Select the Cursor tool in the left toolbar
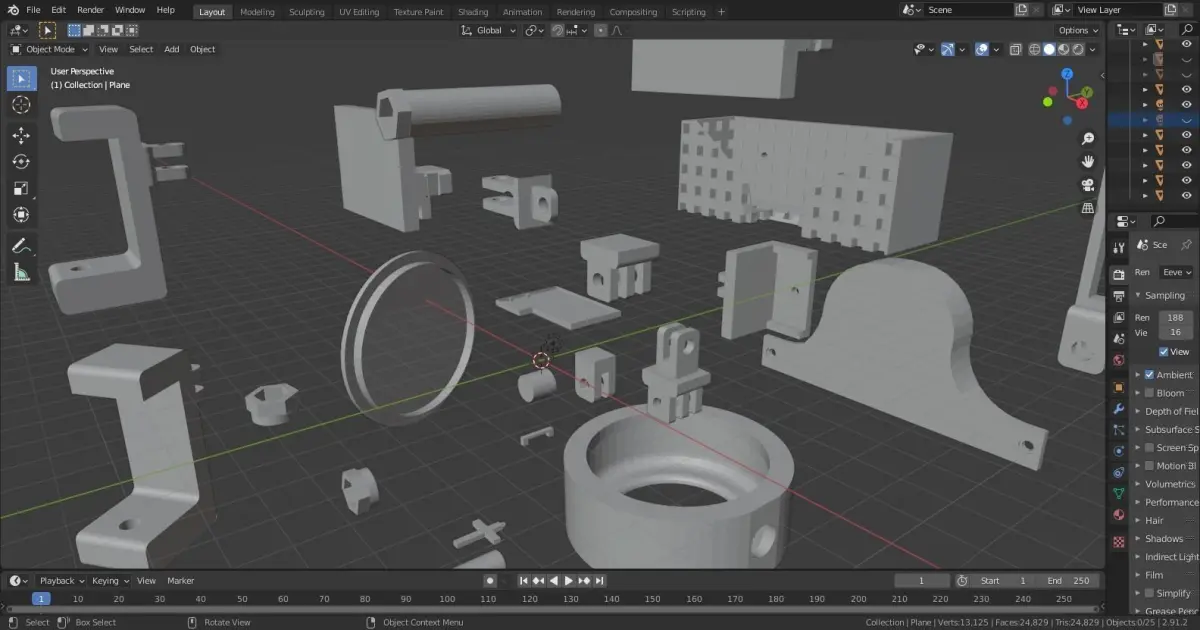 [x=21, y=105]
